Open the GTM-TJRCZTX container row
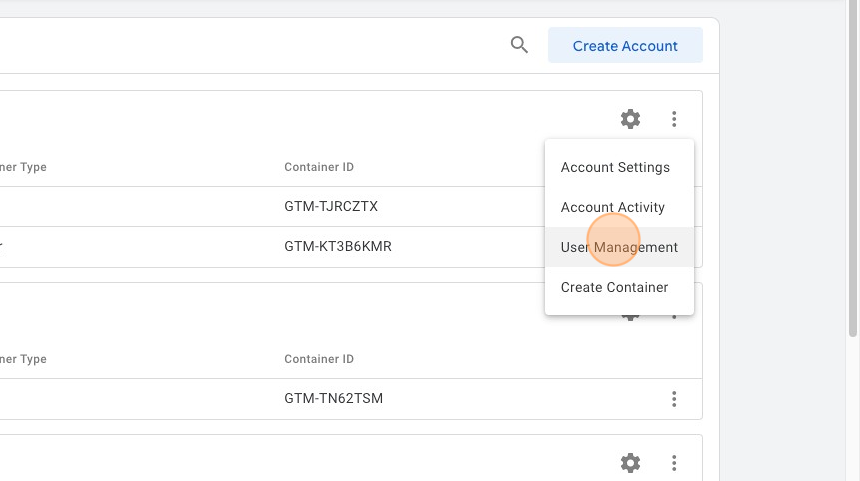The width and height of the screenshot is (860, 481). click(331, 207)
